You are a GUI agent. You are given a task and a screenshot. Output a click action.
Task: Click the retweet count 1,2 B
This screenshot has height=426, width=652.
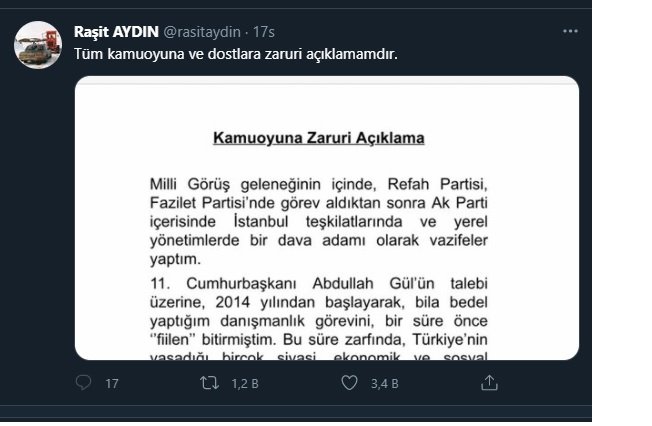point(245,384)
